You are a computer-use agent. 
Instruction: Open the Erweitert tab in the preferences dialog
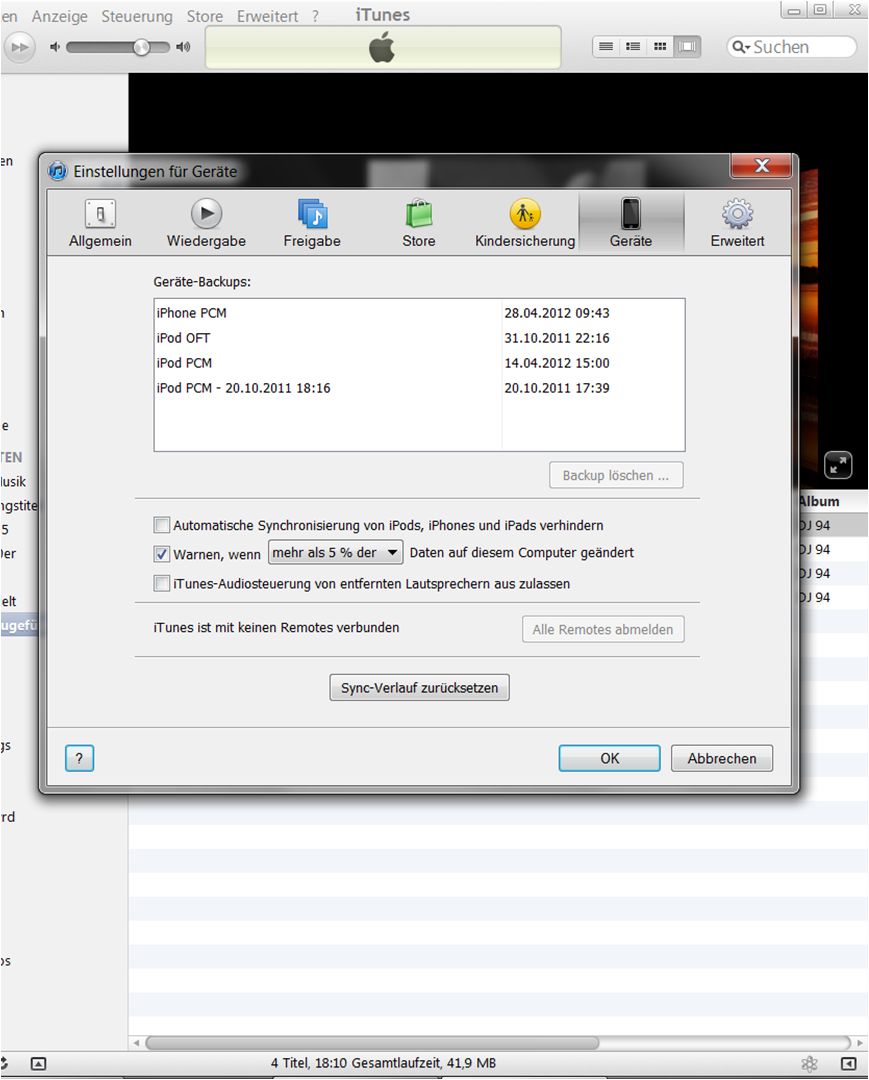coord(737,223)
